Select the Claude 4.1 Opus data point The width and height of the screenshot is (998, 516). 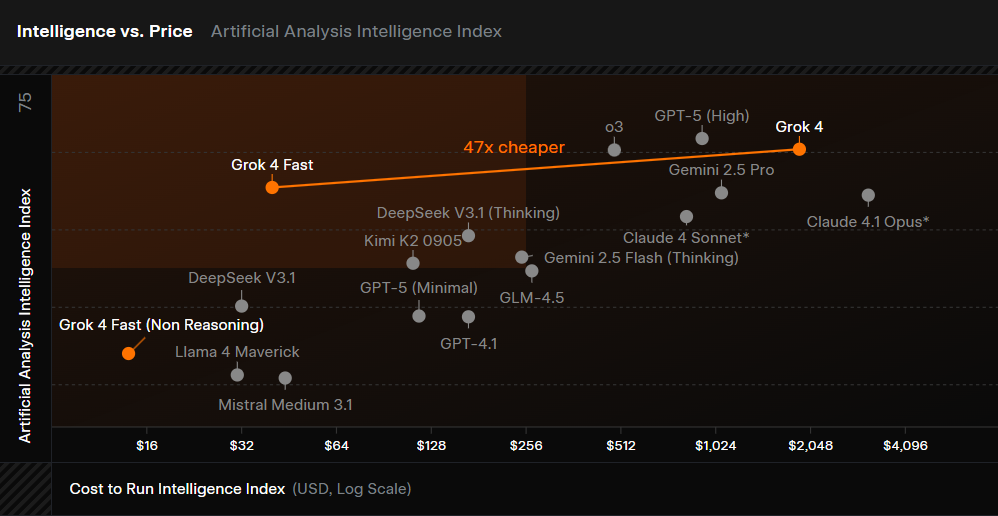[868, 195]
